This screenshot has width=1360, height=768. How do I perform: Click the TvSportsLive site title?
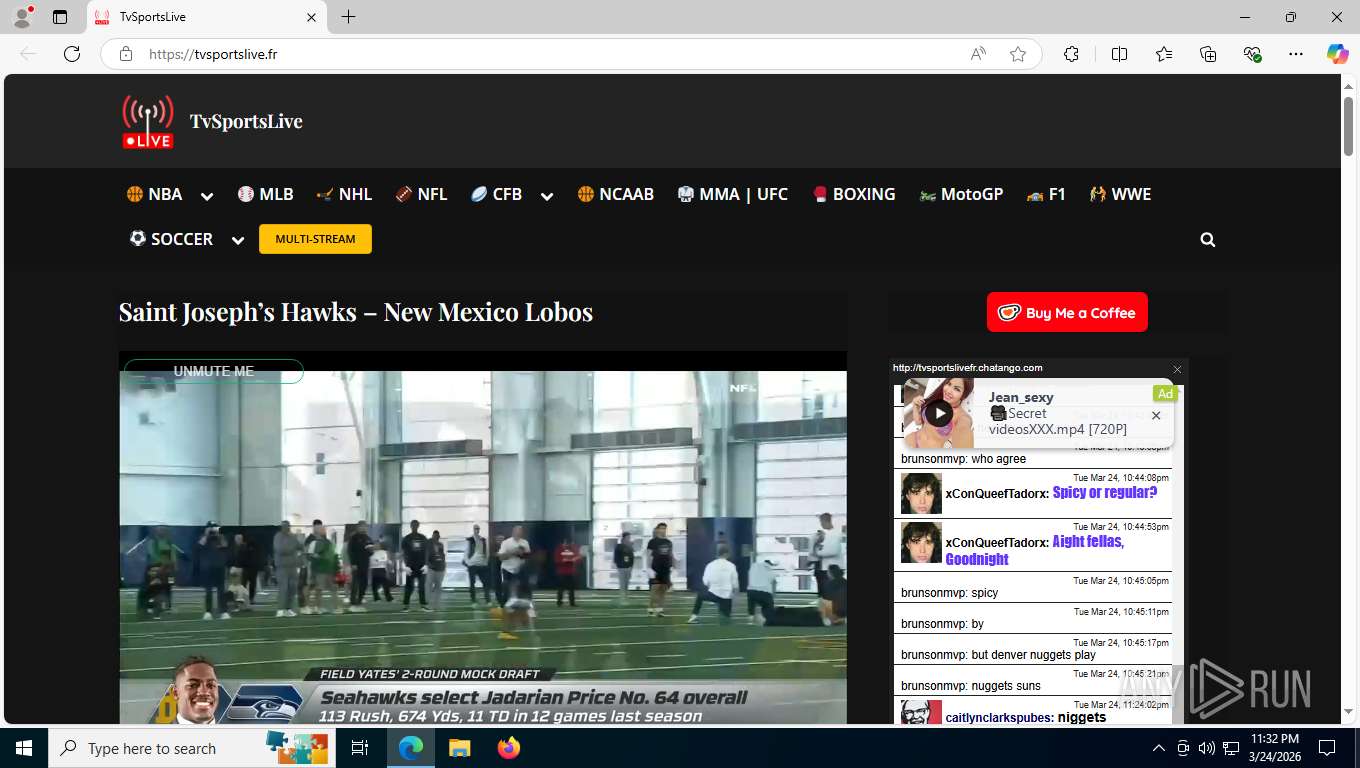(x=246, y=122)
